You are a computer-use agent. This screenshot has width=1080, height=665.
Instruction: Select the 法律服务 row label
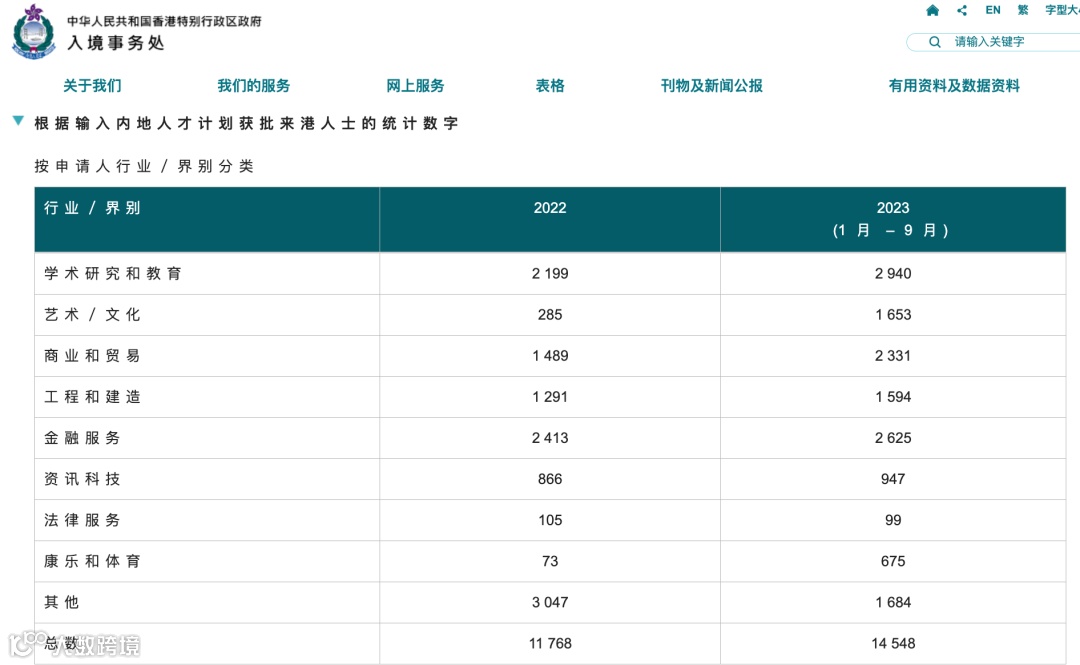82,520
